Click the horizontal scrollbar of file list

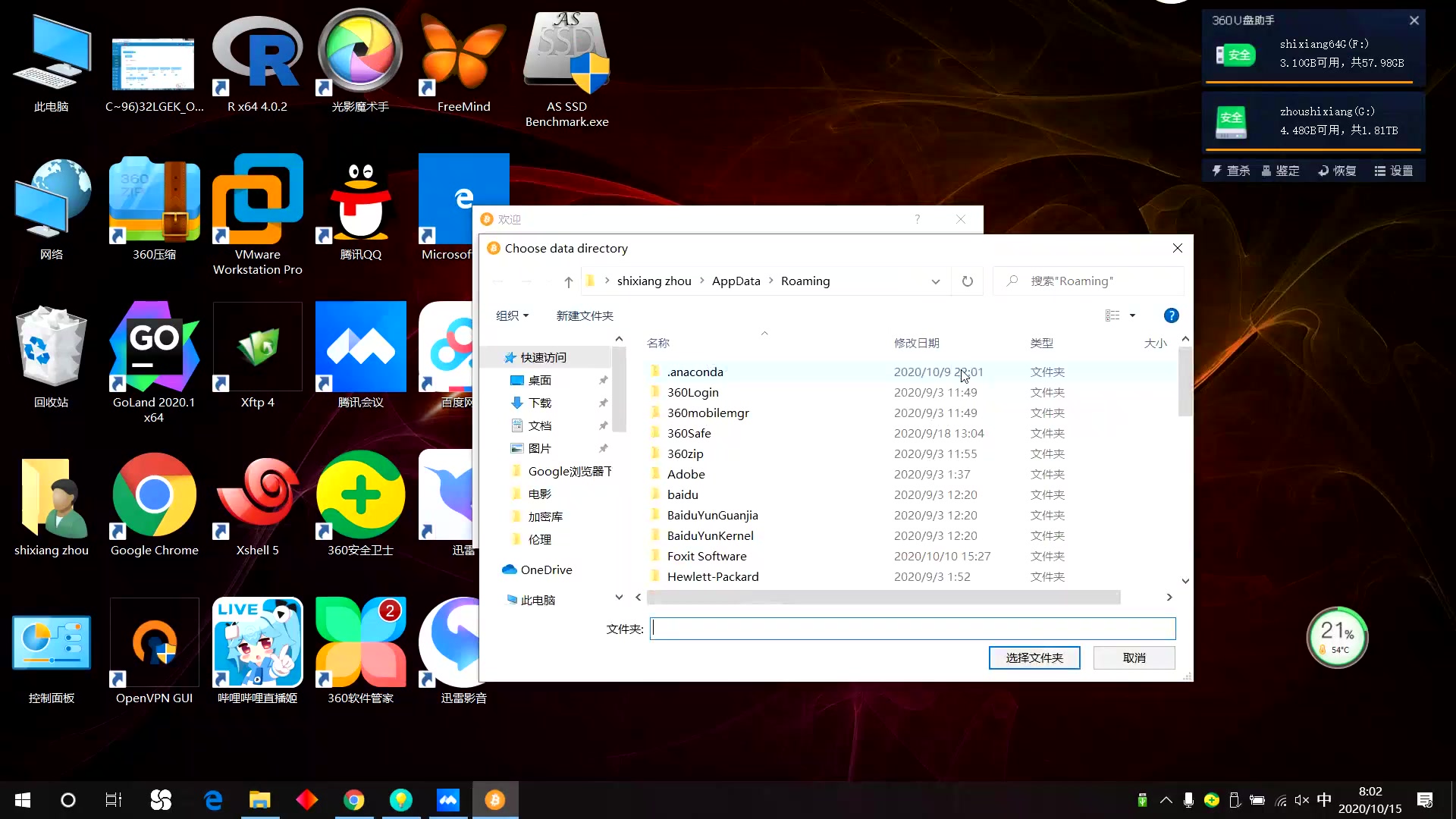(883, 598)
